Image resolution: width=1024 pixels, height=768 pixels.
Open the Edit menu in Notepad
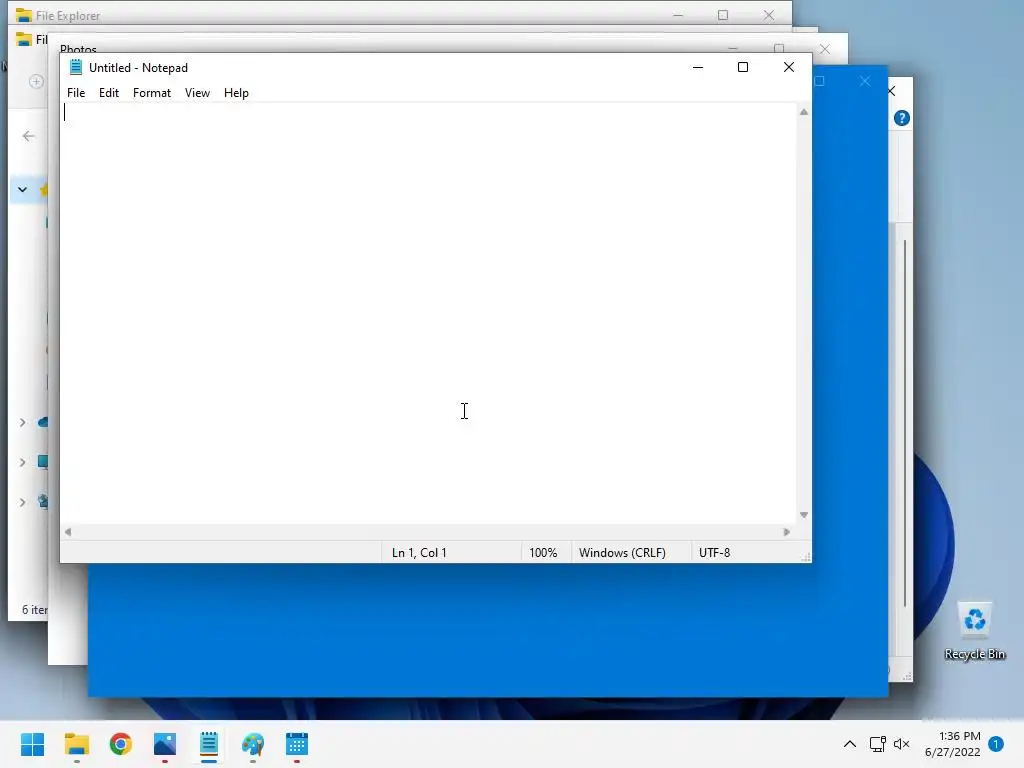(x=108, y=93)
